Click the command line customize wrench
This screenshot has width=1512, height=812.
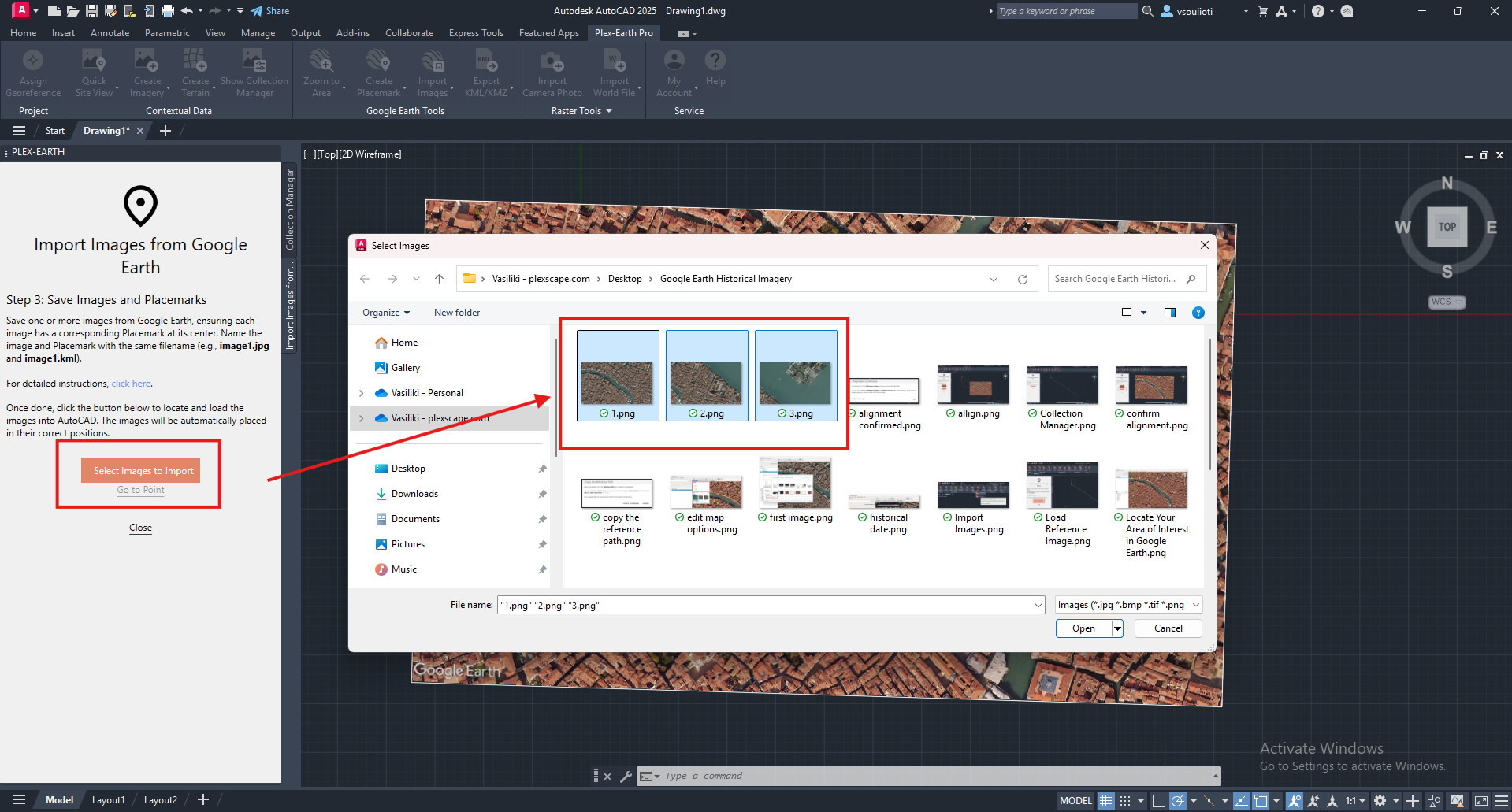tap(626, 777)
